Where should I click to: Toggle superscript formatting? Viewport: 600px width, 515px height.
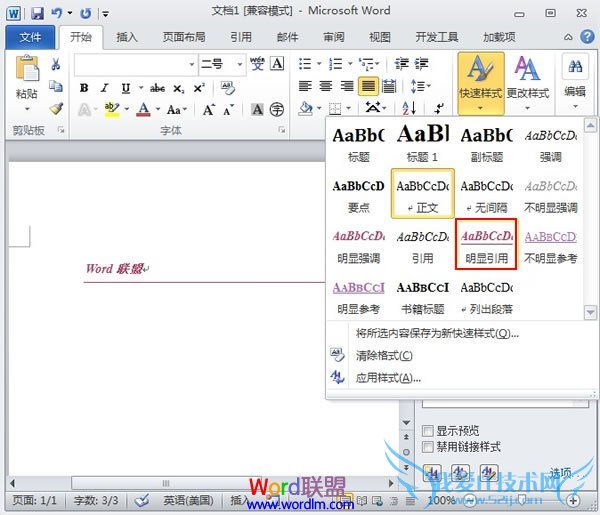coord(199,88)
